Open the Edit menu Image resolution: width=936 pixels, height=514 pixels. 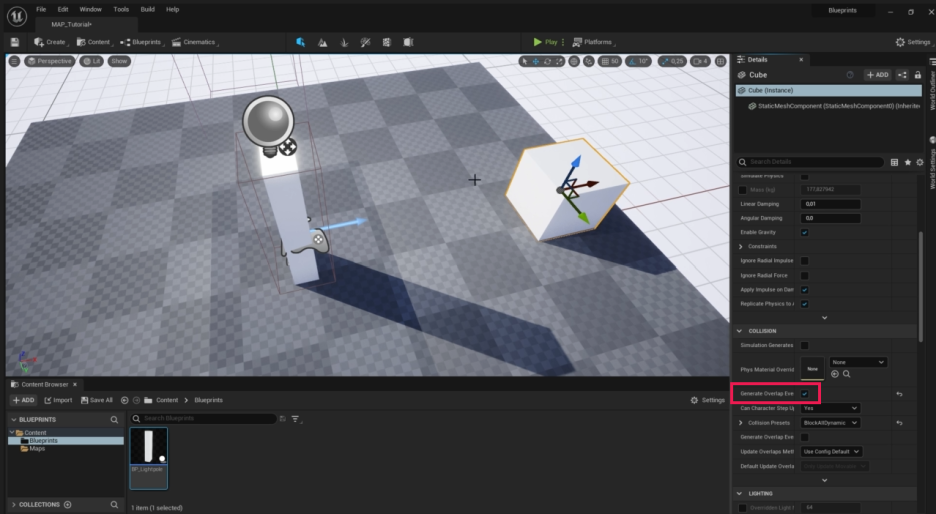pos(63,10)
